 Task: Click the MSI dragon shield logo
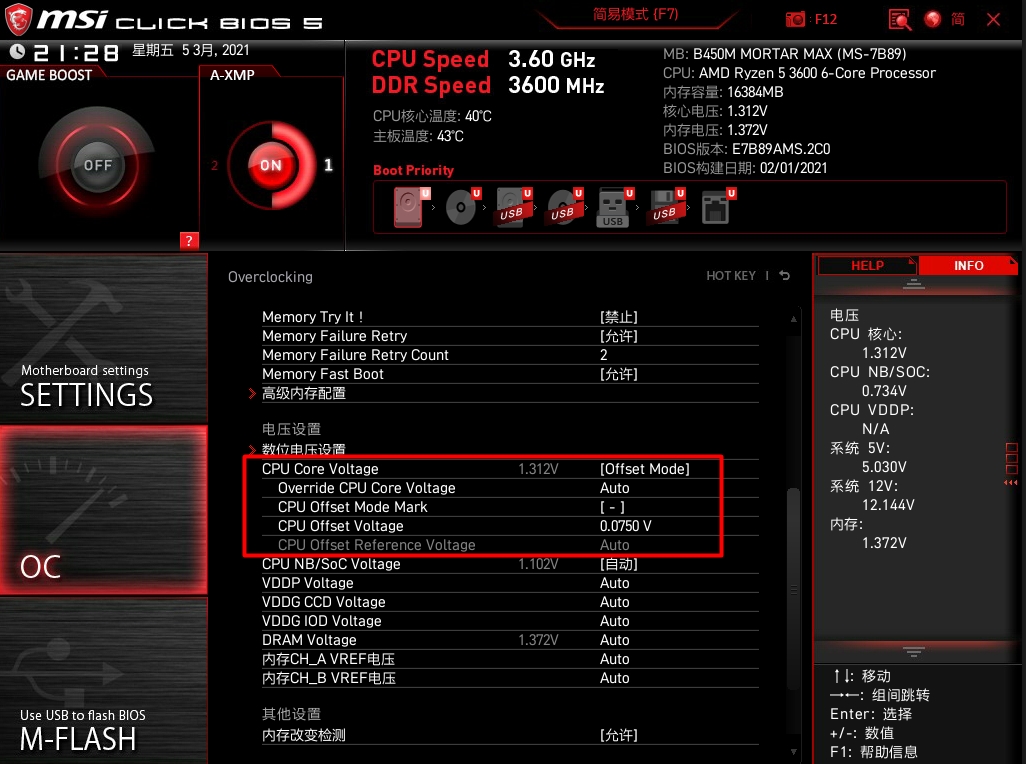coord(19,20)
